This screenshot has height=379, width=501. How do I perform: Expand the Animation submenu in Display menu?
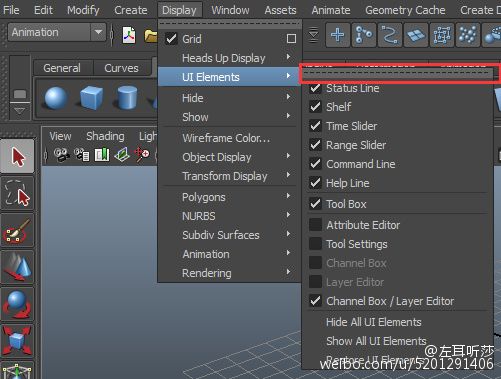point(230,254)
